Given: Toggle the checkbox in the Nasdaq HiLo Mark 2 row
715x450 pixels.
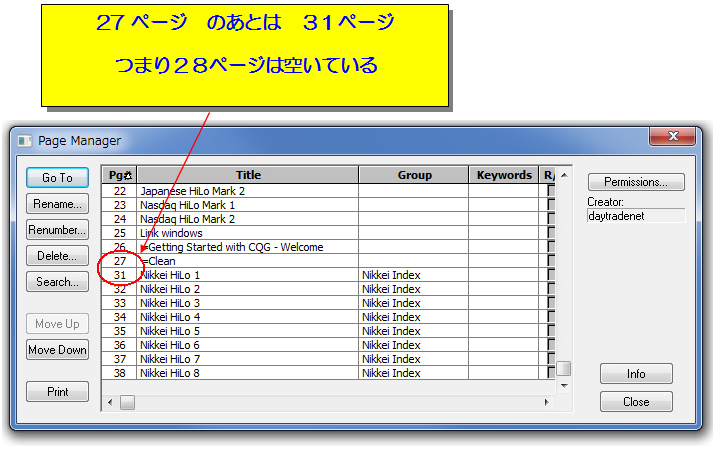Looking at the screenshot, I should 551,219.
